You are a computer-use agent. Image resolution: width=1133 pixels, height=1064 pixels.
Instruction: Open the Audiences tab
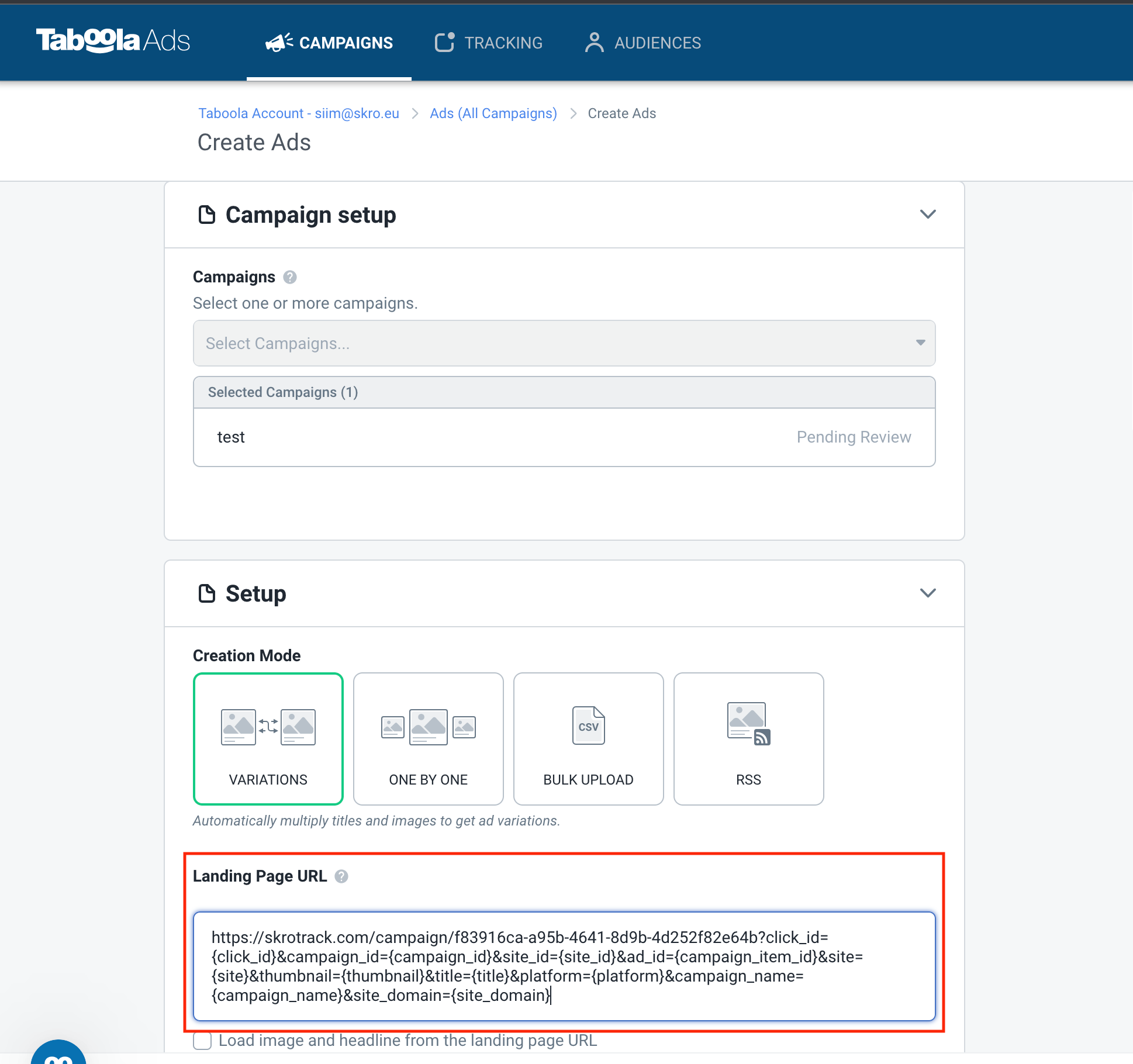click(x=643, y=43)
